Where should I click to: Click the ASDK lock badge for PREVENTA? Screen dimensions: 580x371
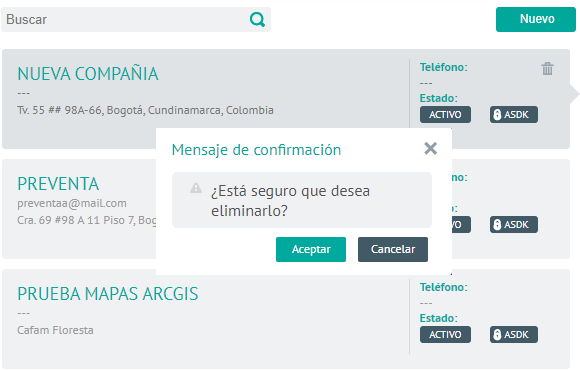514,225
